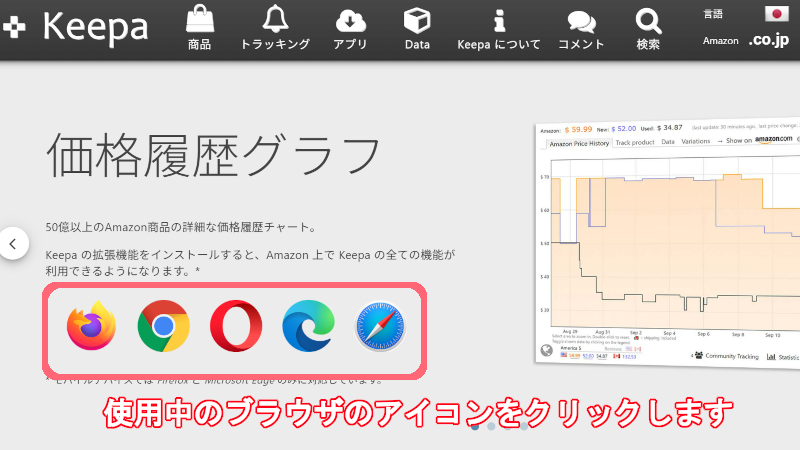Viewport: 800px width, 450px height.
Task: Click the price history graph preview image
Action: pos(668,245)
